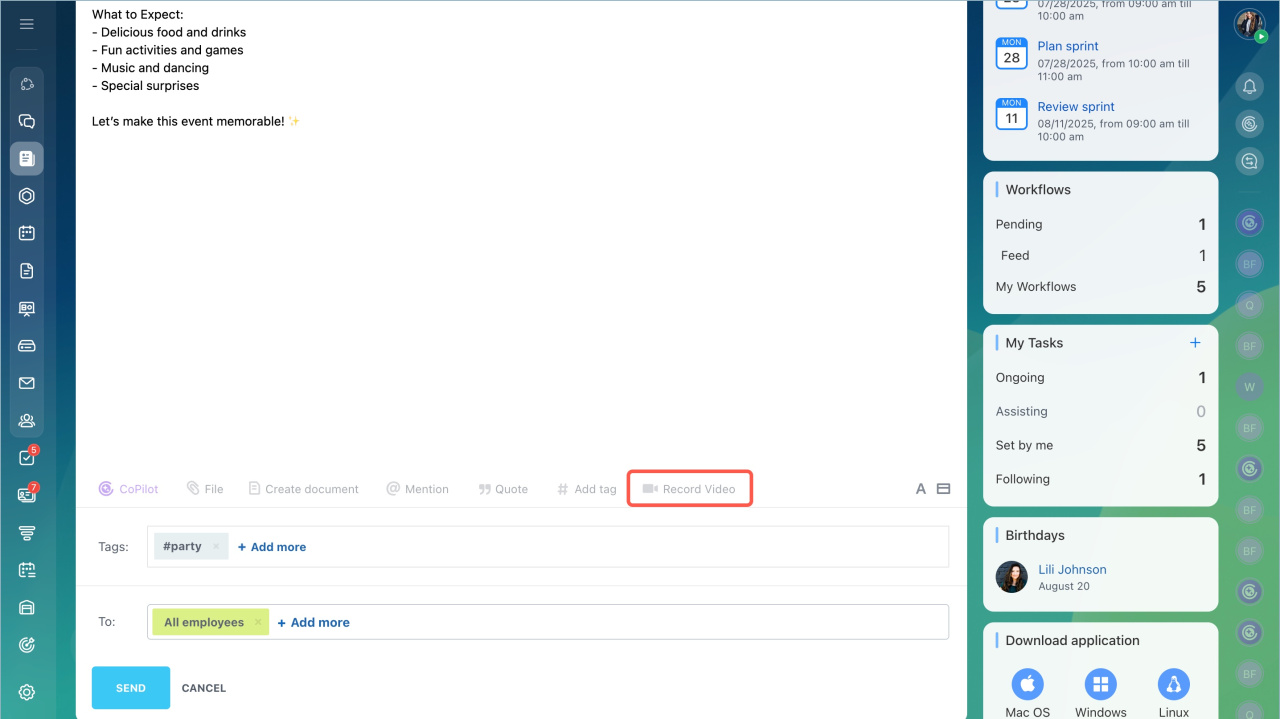
Task: Click the CANCEL button
Action: pyautogui.click(x=204, y=688)
